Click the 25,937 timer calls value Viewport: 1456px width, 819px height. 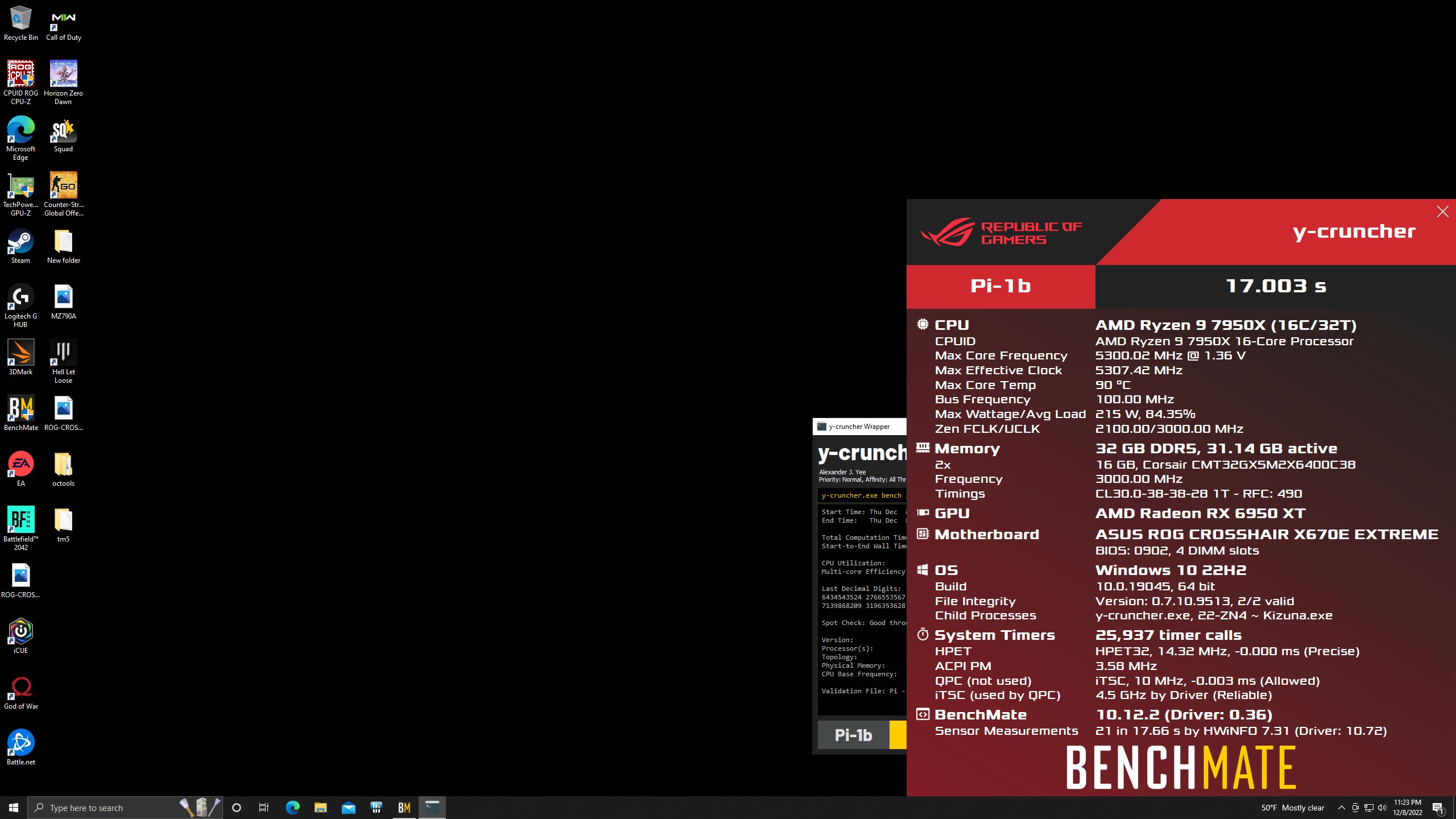(x=1168, y=635)
